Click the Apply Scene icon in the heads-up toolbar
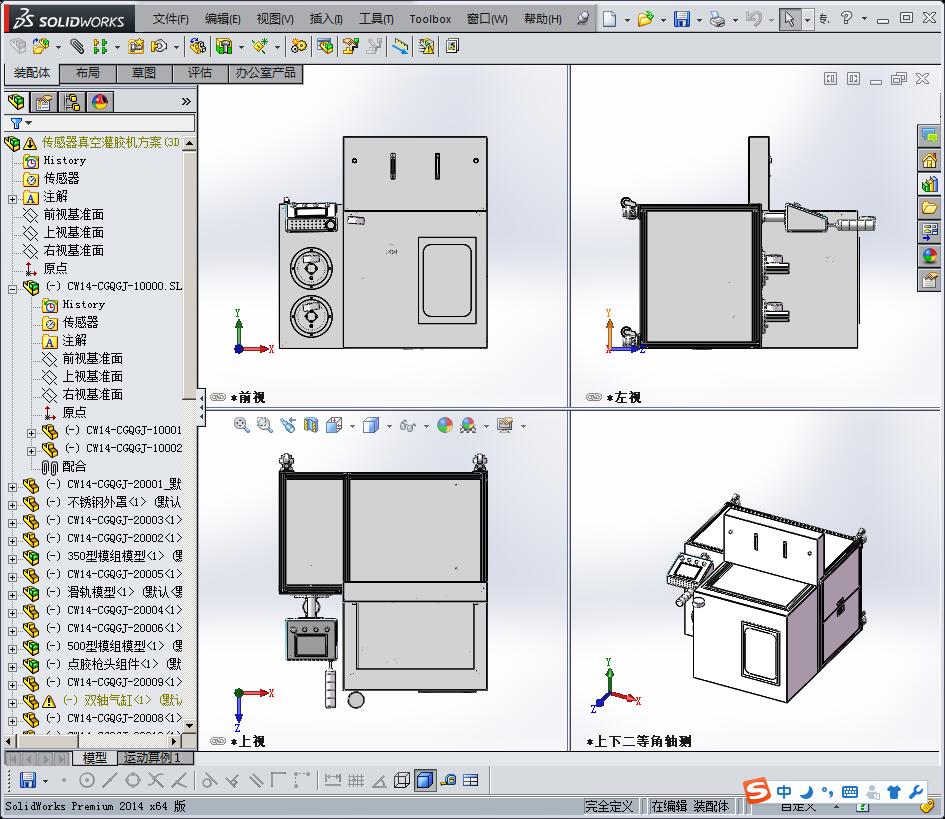The width and height of the screenshot is (945, 819). click(x=468, y=425)
